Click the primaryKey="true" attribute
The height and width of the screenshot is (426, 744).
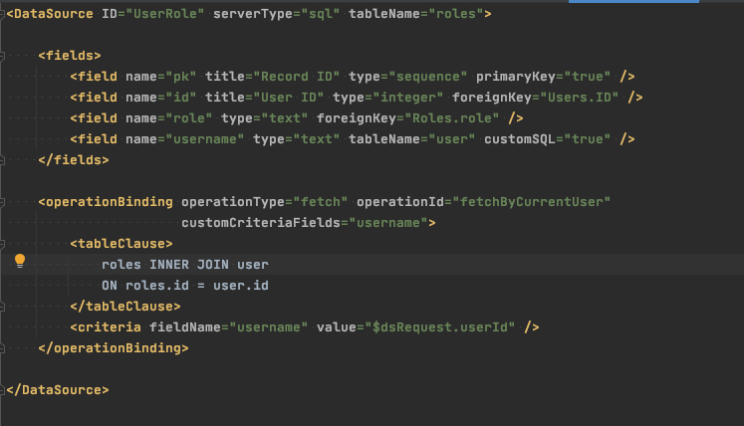[x=541, y=76]
